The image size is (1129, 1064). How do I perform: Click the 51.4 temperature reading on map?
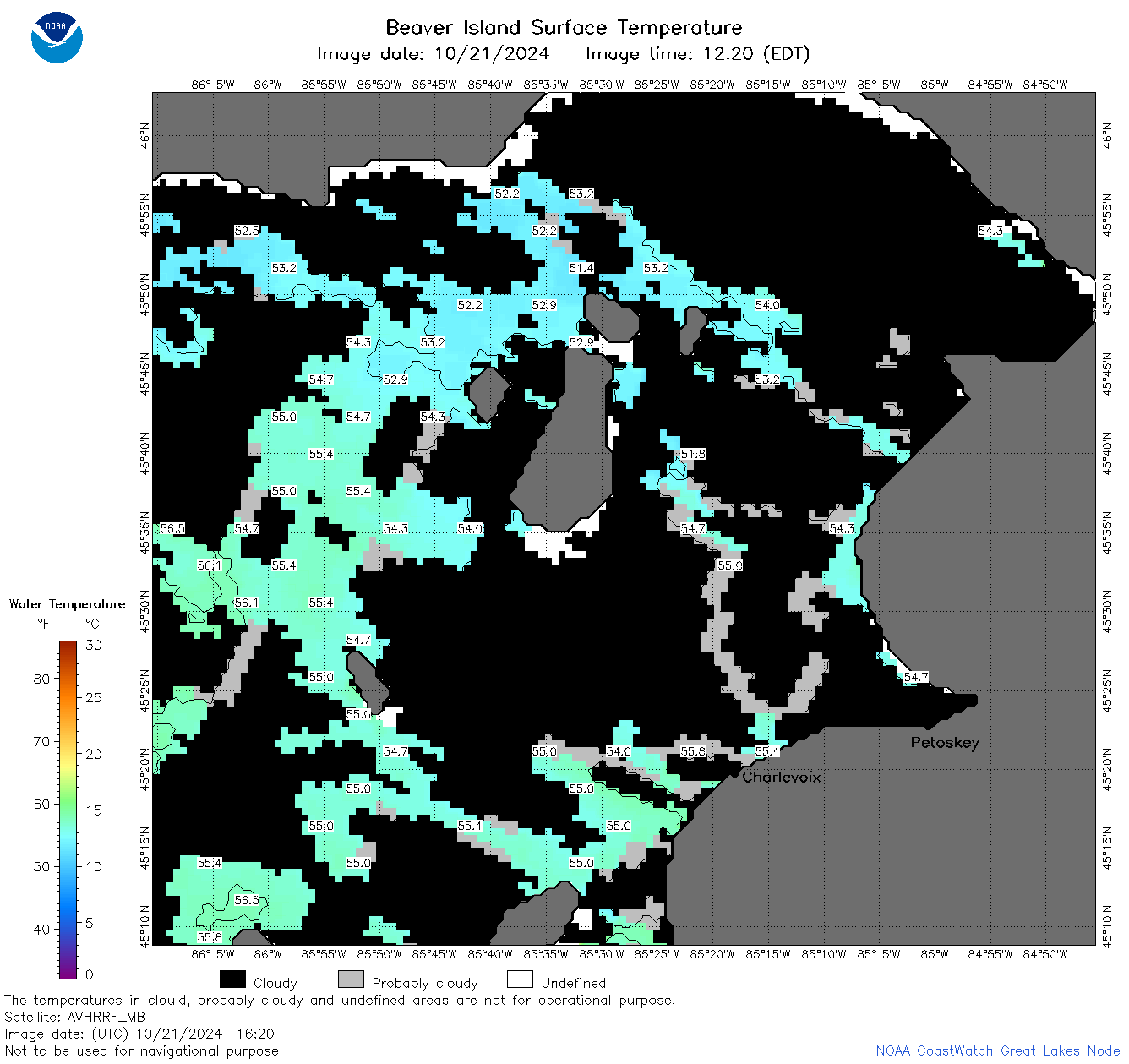point(581,268)
